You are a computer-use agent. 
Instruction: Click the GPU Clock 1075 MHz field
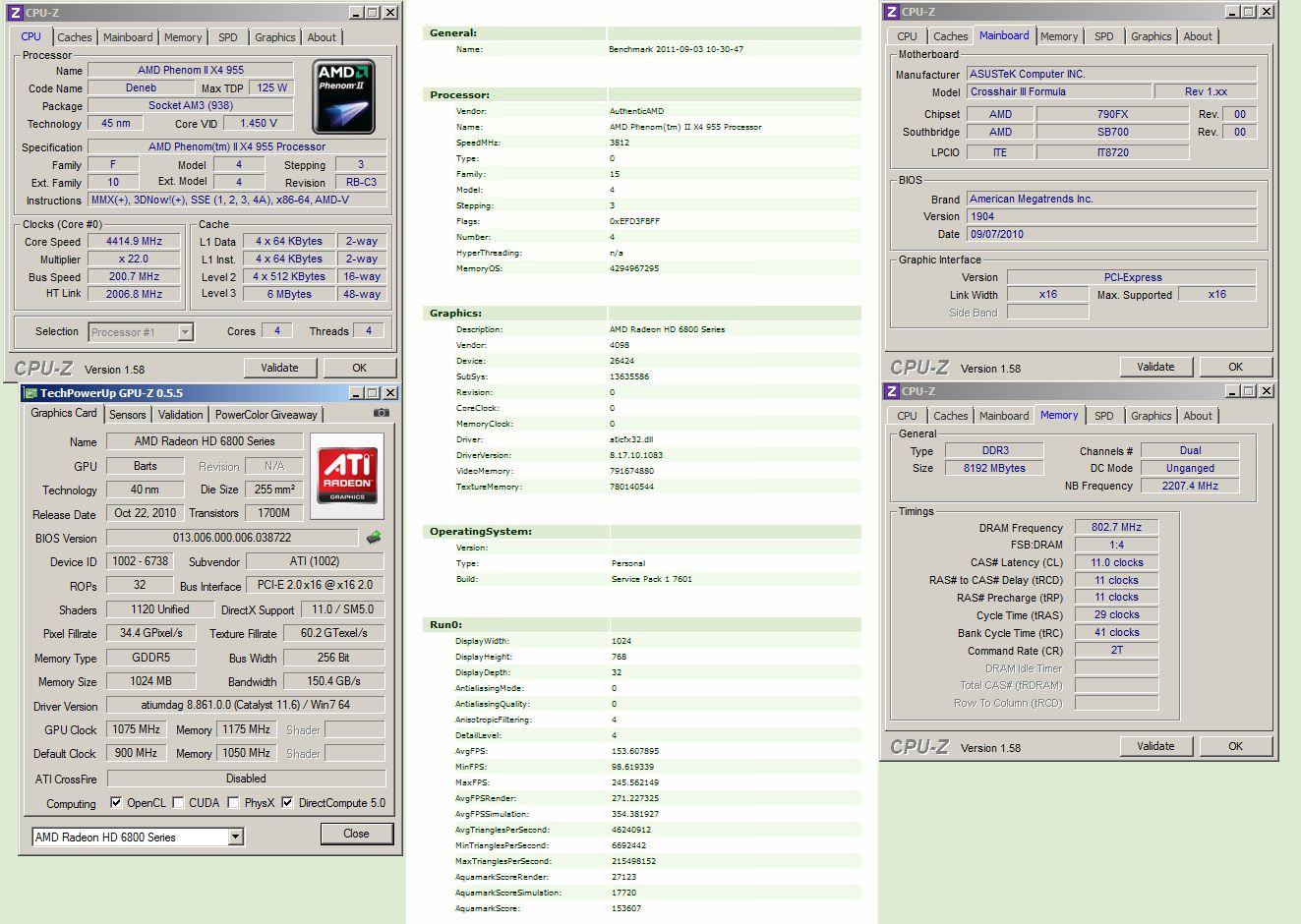(x=136, y=729)
